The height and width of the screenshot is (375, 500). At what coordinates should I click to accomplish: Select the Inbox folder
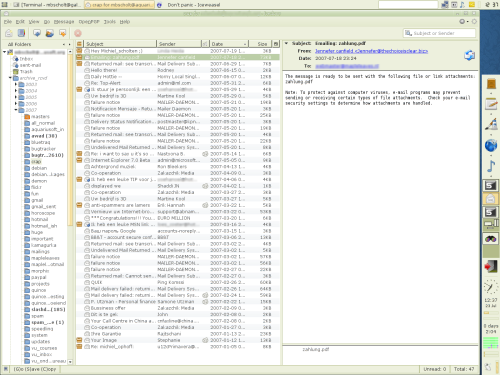click(26, 59)
